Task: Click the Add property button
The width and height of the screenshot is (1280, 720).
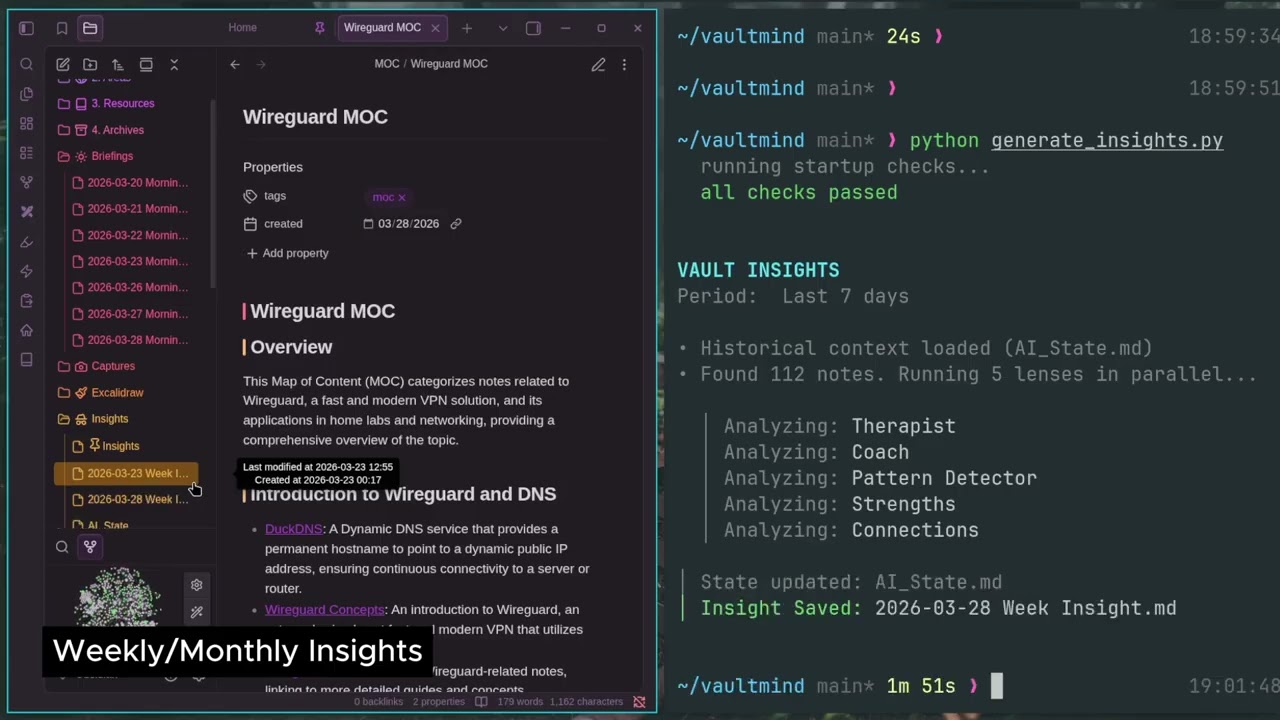Action: coord(287,253)
